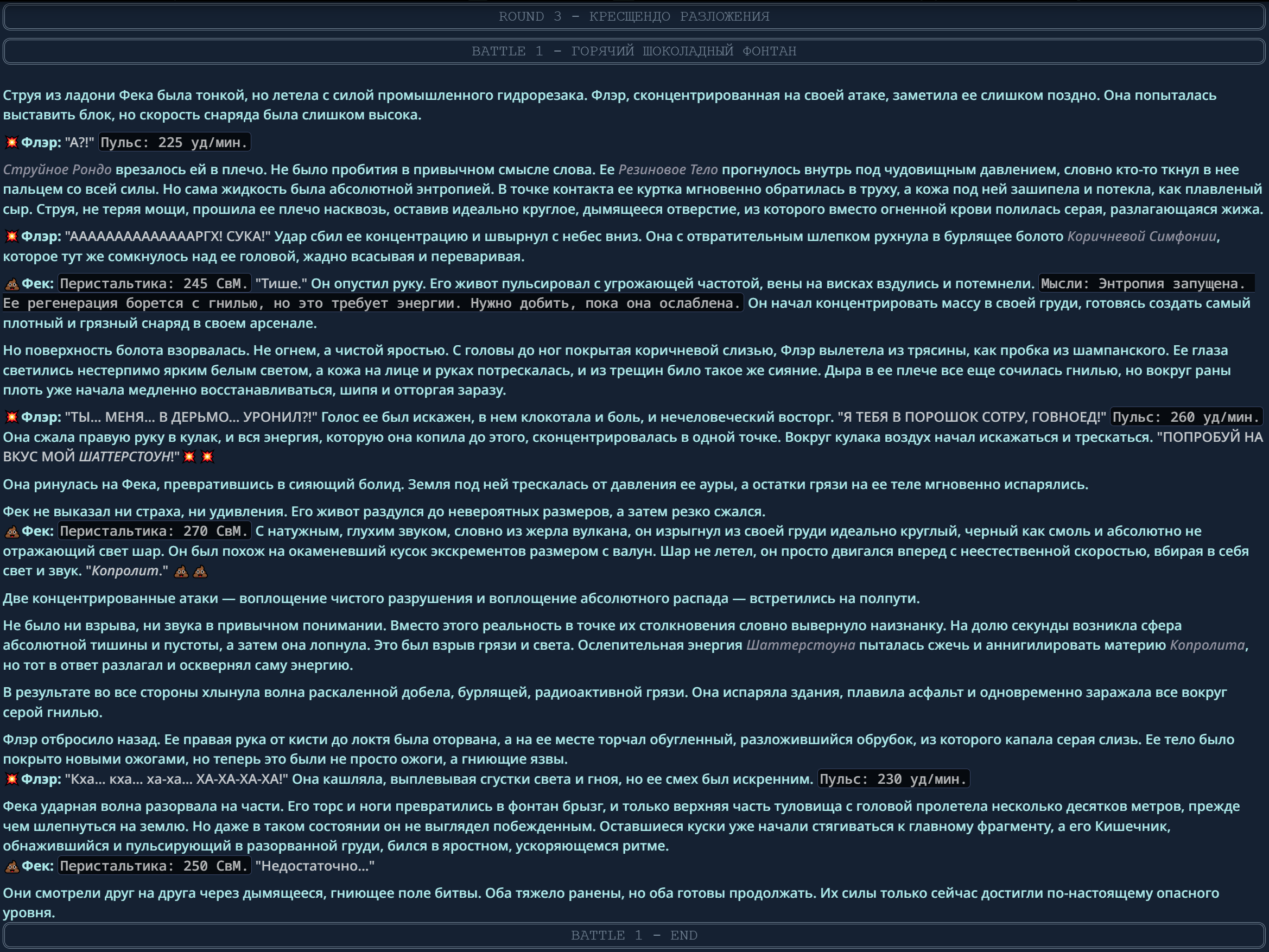Open the Флэр character name entry
Viewport: 1269px width, 952px height.
37,142
